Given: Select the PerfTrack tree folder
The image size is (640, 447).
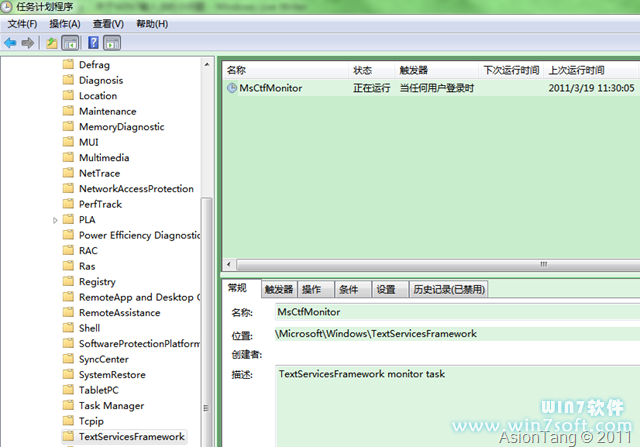Looking at the screenshot, I should click(100, 204).
